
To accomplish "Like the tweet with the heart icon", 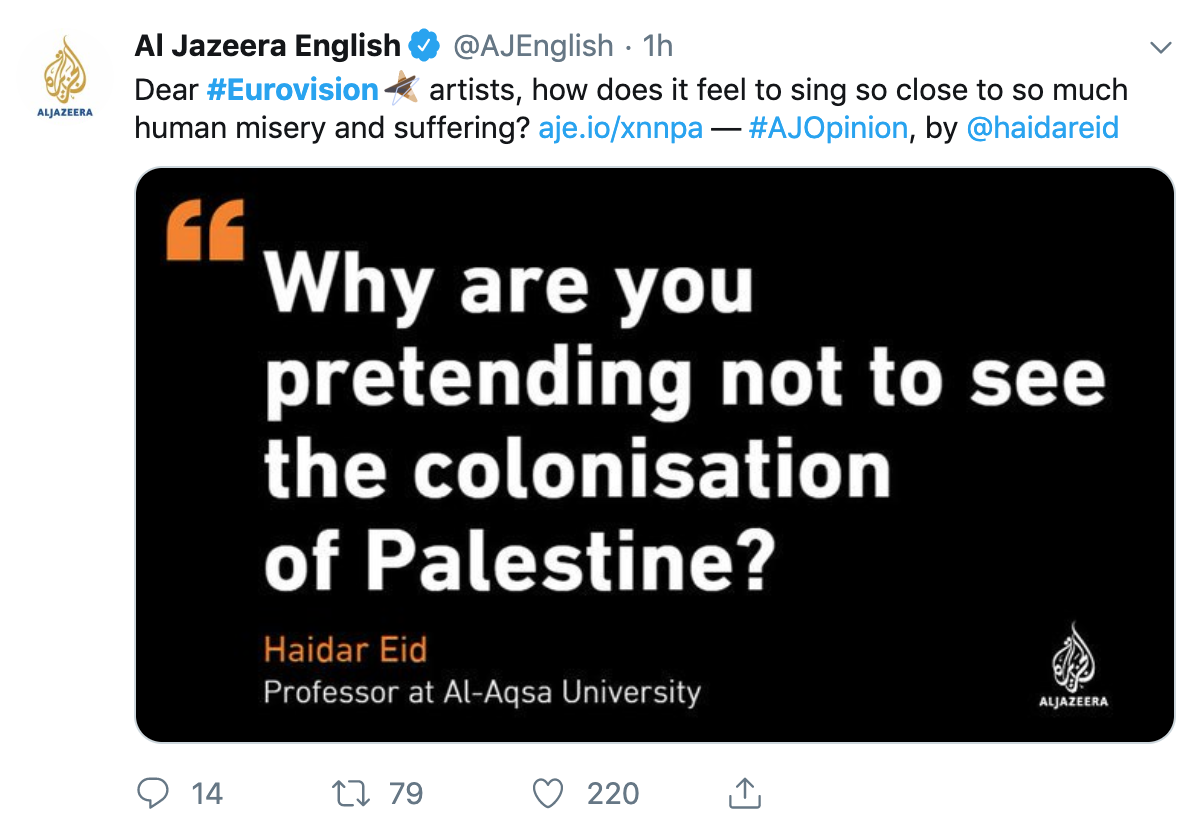I will pos(547,793).
